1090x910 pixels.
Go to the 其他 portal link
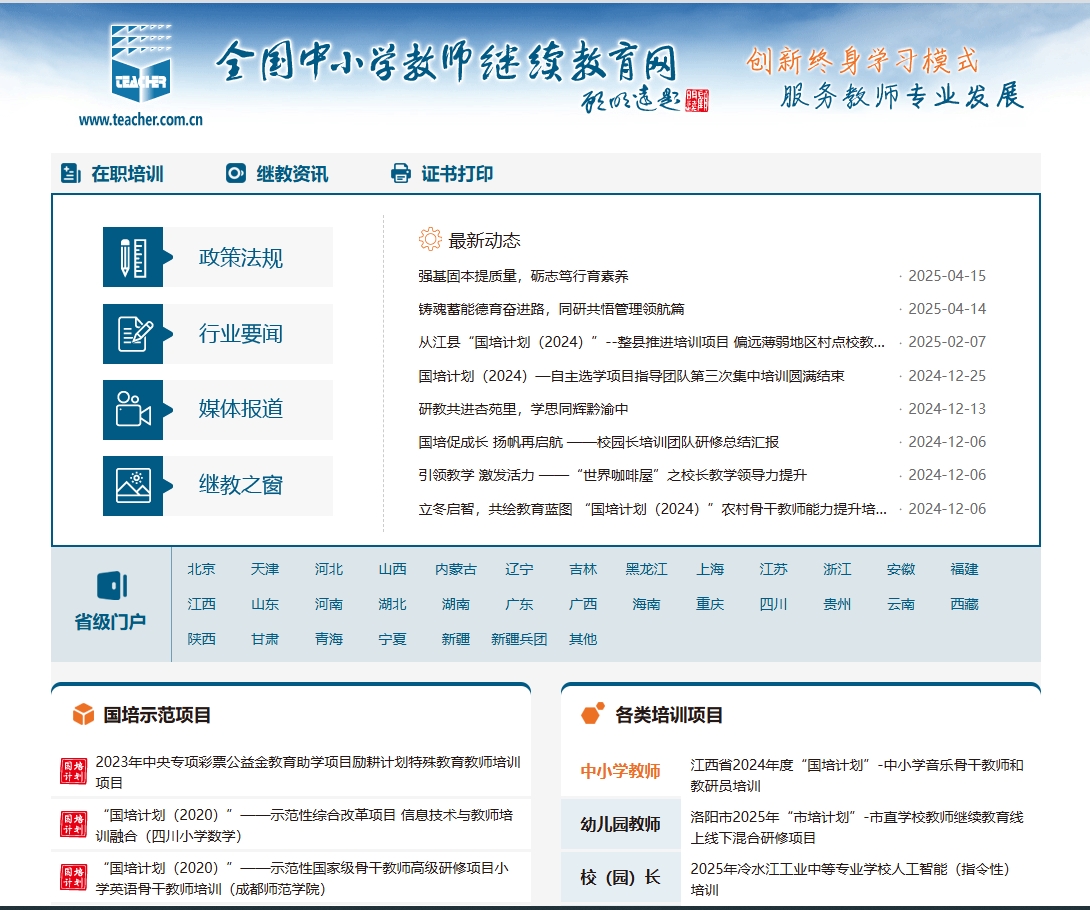[x=583, y=639]
